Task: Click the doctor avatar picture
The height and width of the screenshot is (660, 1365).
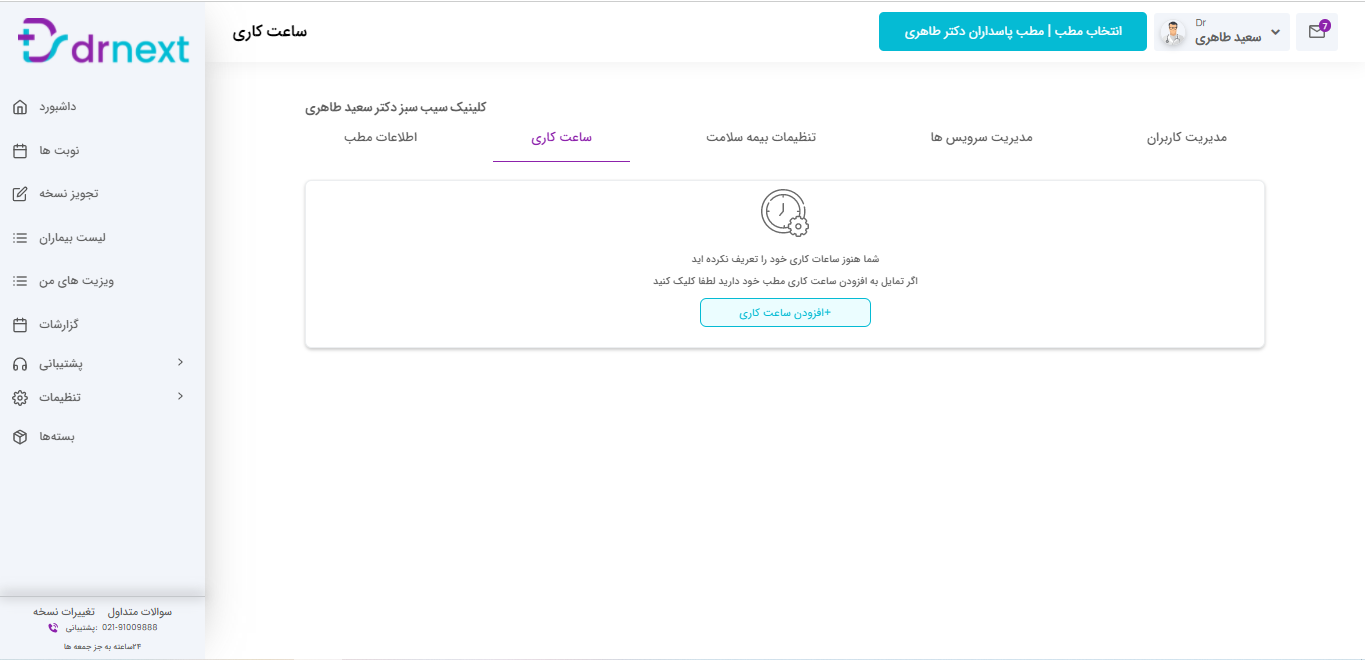Action: tap(1172, 33)
